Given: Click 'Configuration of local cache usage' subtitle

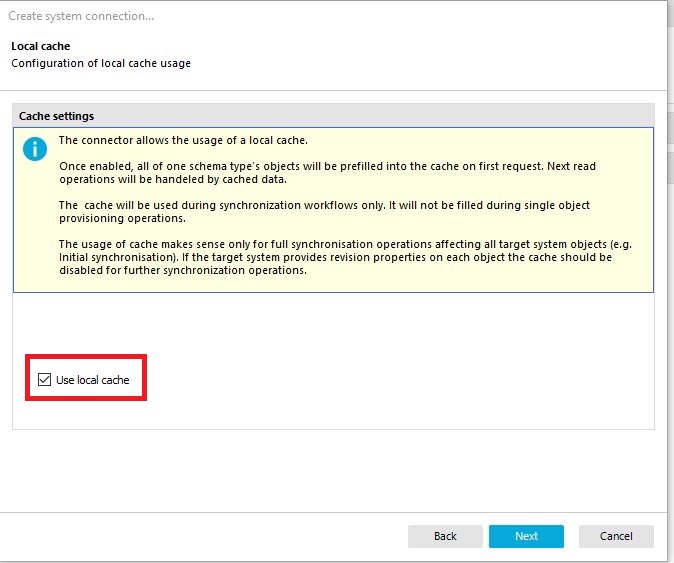Looking at the screenshot, I should click(x=101, y=63).
